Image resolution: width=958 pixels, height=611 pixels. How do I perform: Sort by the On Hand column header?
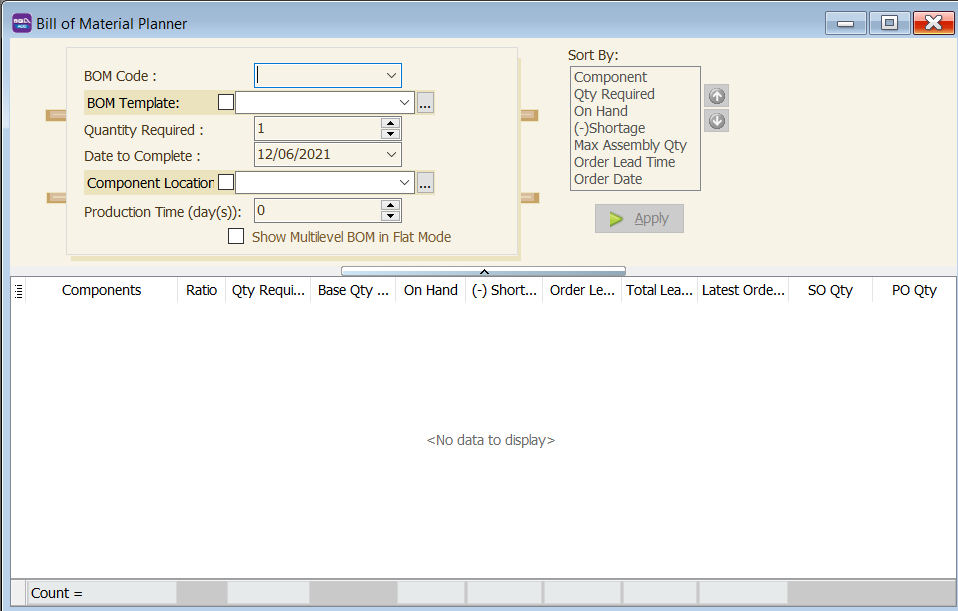pyautogui.click(x=430, y=291)
